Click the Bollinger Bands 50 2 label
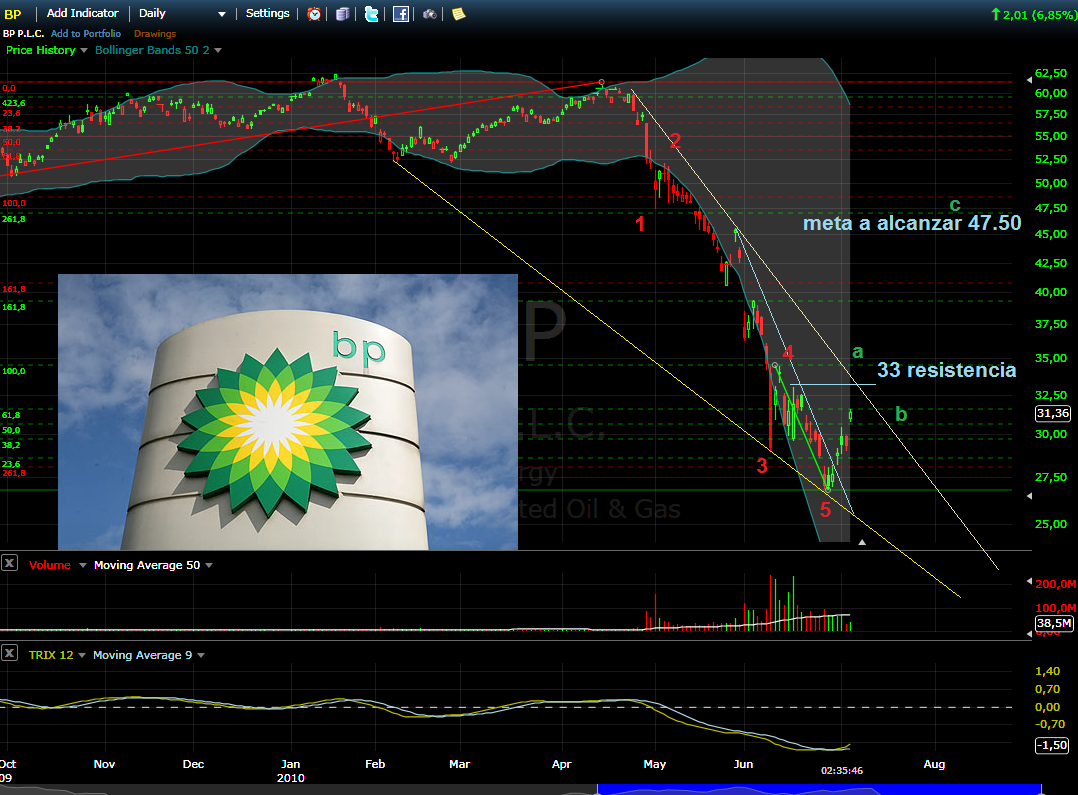1078x795 pixels. [152, 50]
